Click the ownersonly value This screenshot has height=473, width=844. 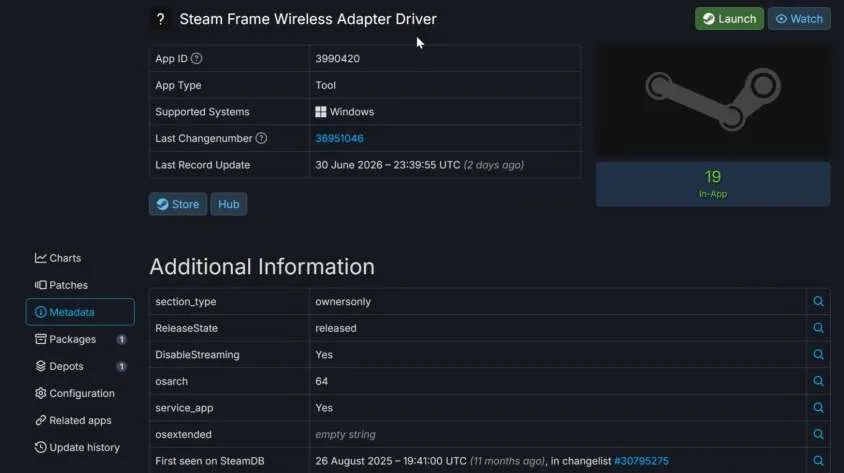point(343,301)
